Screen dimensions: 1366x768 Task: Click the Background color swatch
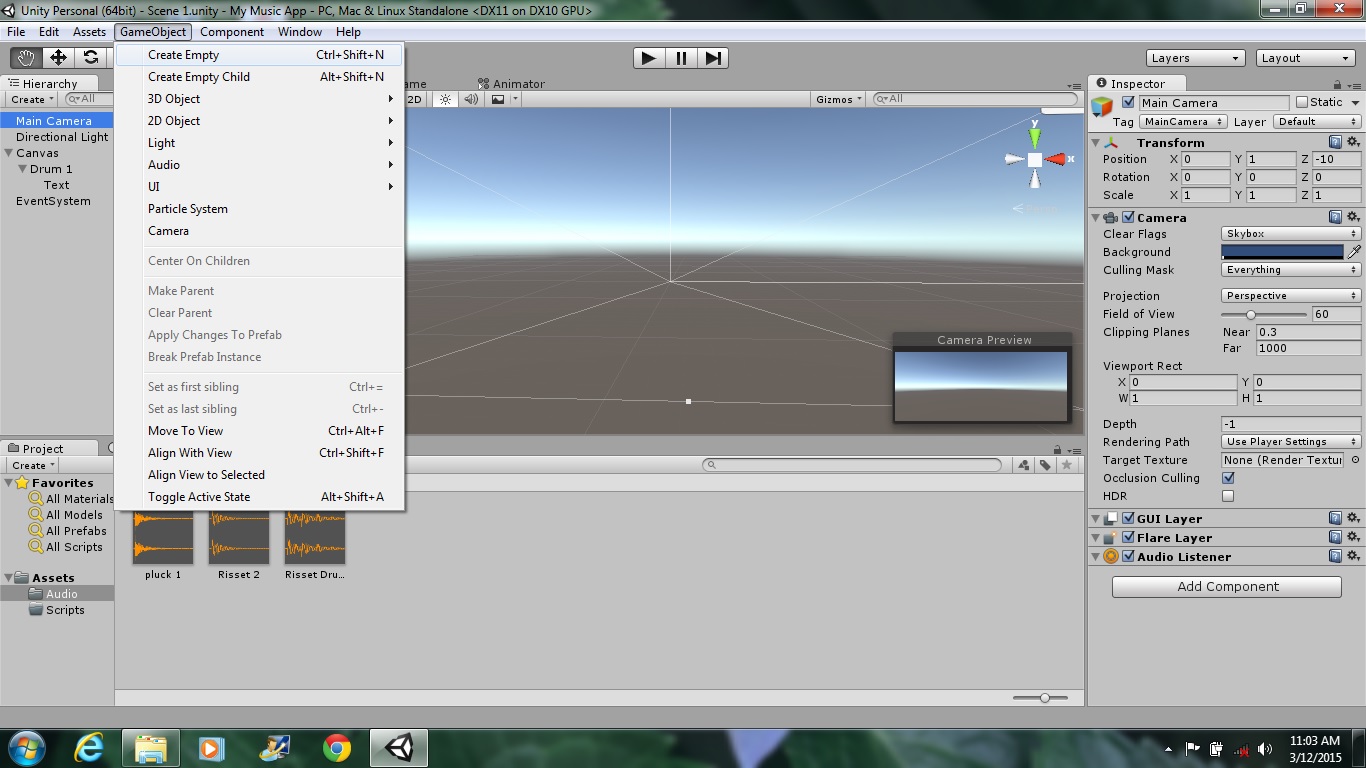[x=1283, y=252]
